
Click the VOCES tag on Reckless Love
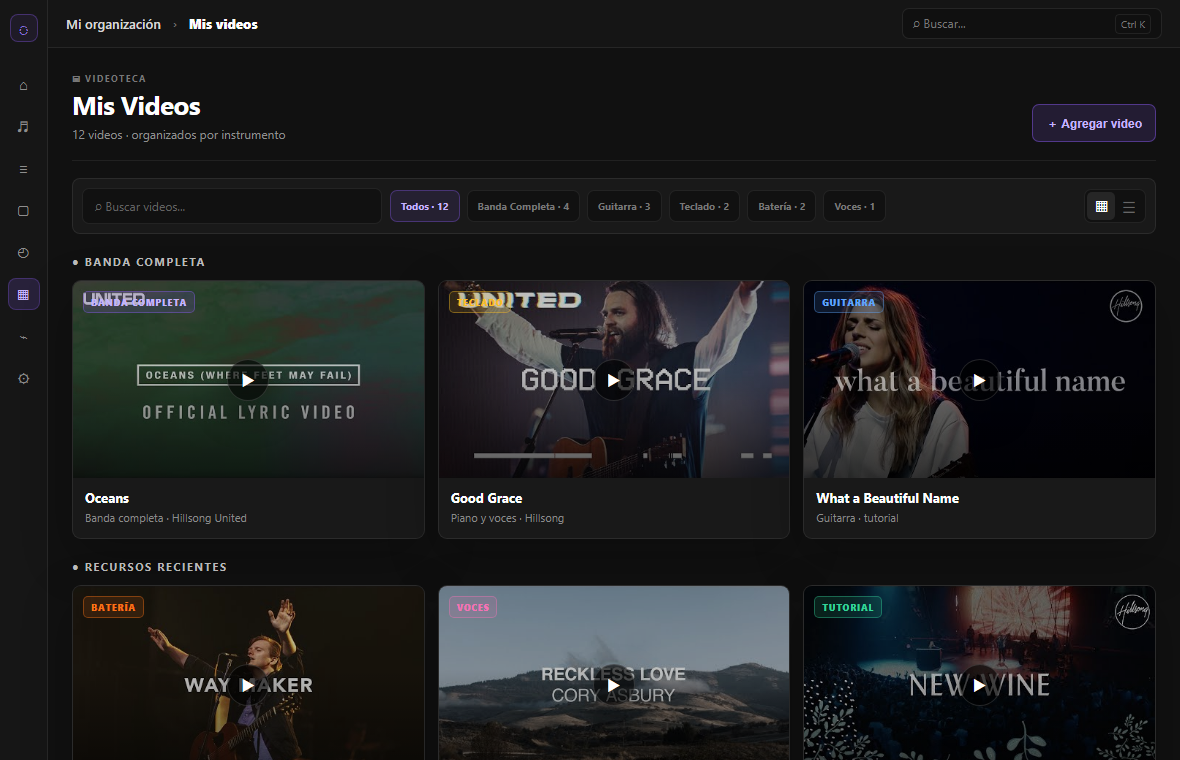(473, 607)
